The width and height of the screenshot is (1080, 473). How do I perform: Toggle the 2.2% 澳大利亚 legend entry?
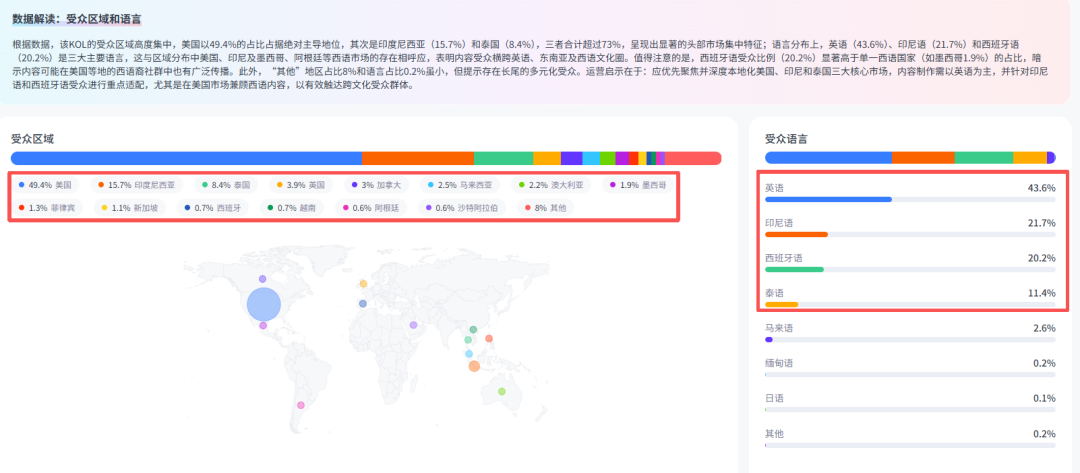[x=551, y=185]
